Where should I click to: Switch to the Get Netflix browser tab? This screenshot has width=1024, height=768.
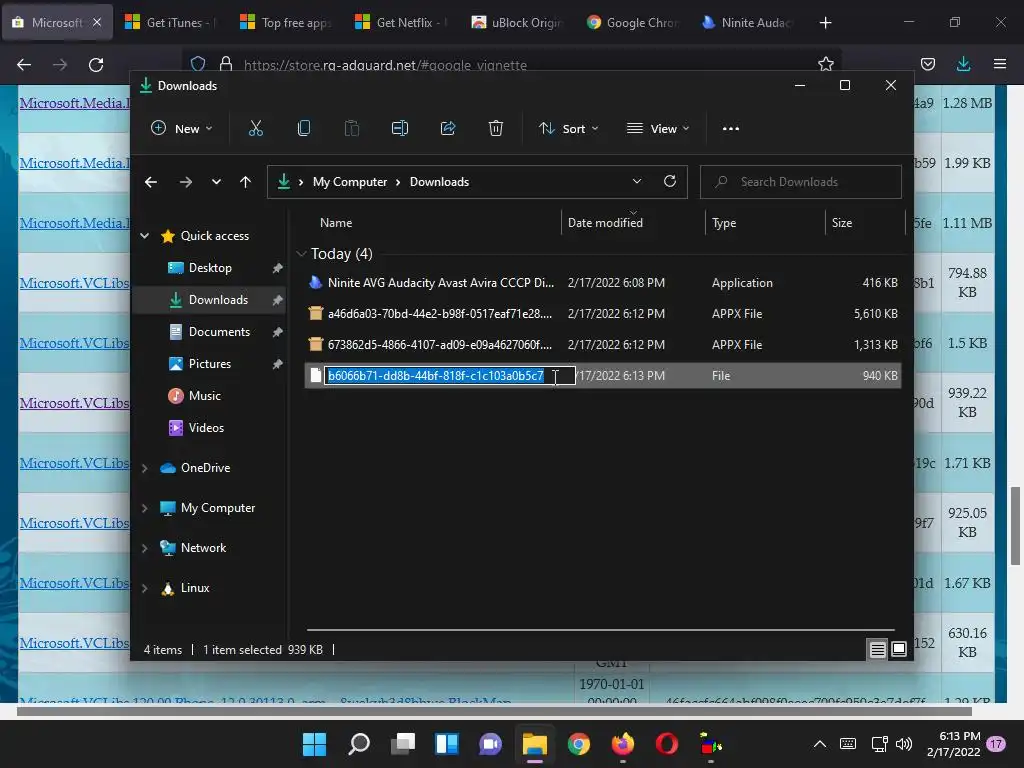click(x=401, y=22)
